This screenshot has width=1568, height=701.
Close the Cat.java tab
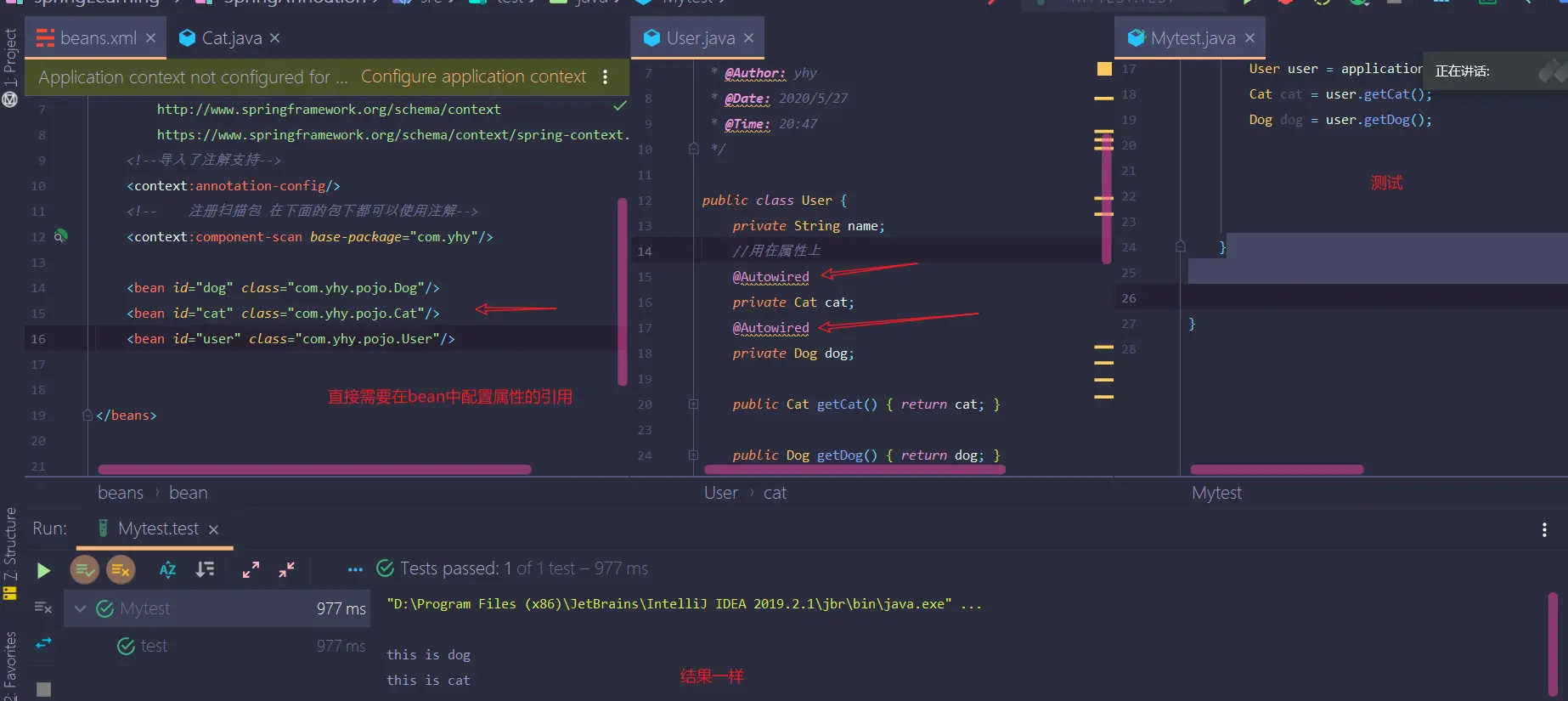274,38
